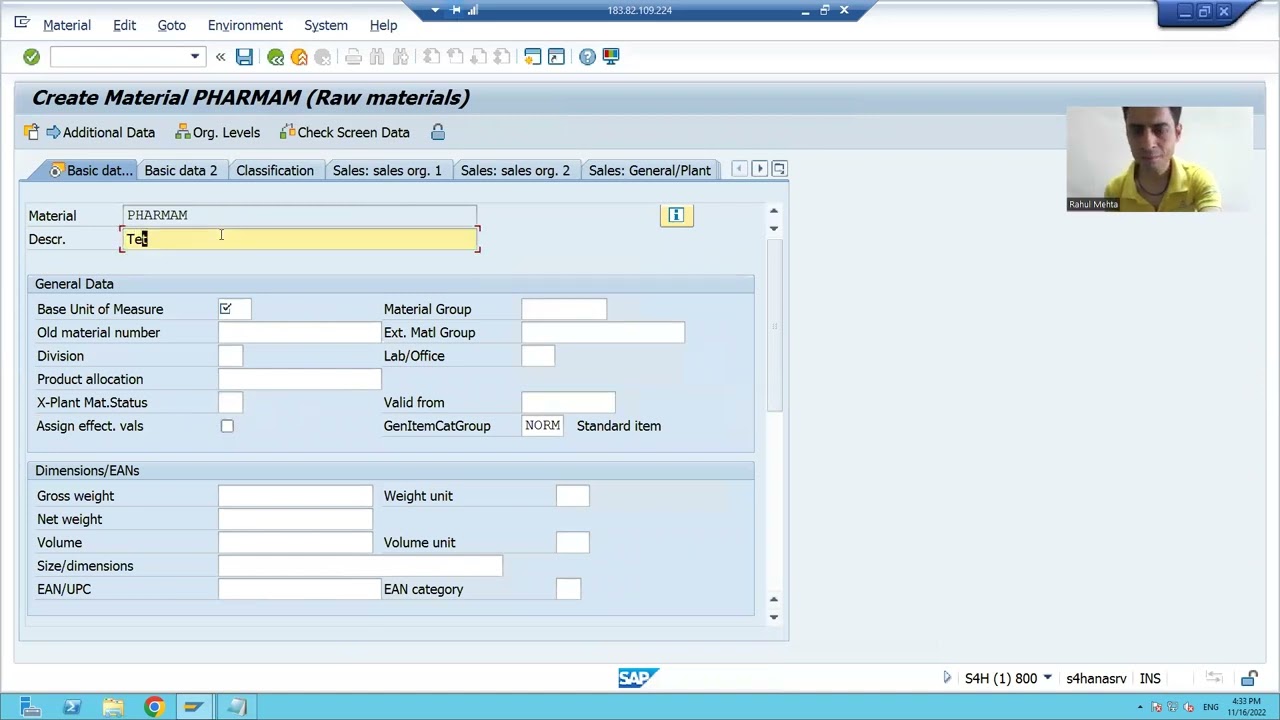The width and height of the screenshot is (1280, 720).
Task: Click the Division input field
Action: click(x=230, y=356)
